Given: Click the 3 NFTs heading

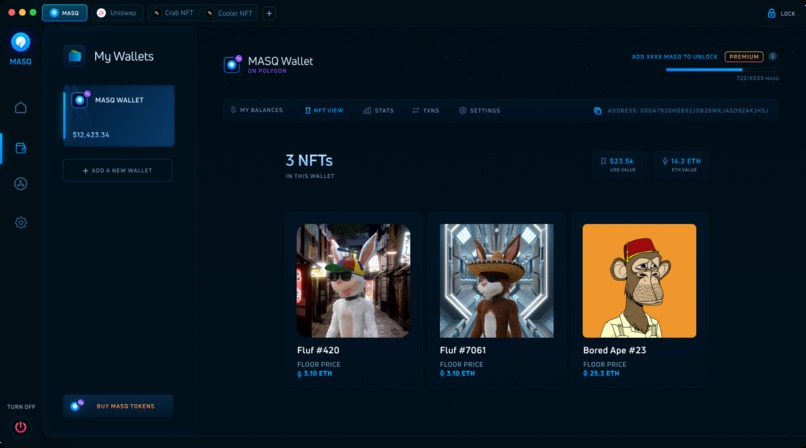Looking at the screenshot, I should click(309, 161).
